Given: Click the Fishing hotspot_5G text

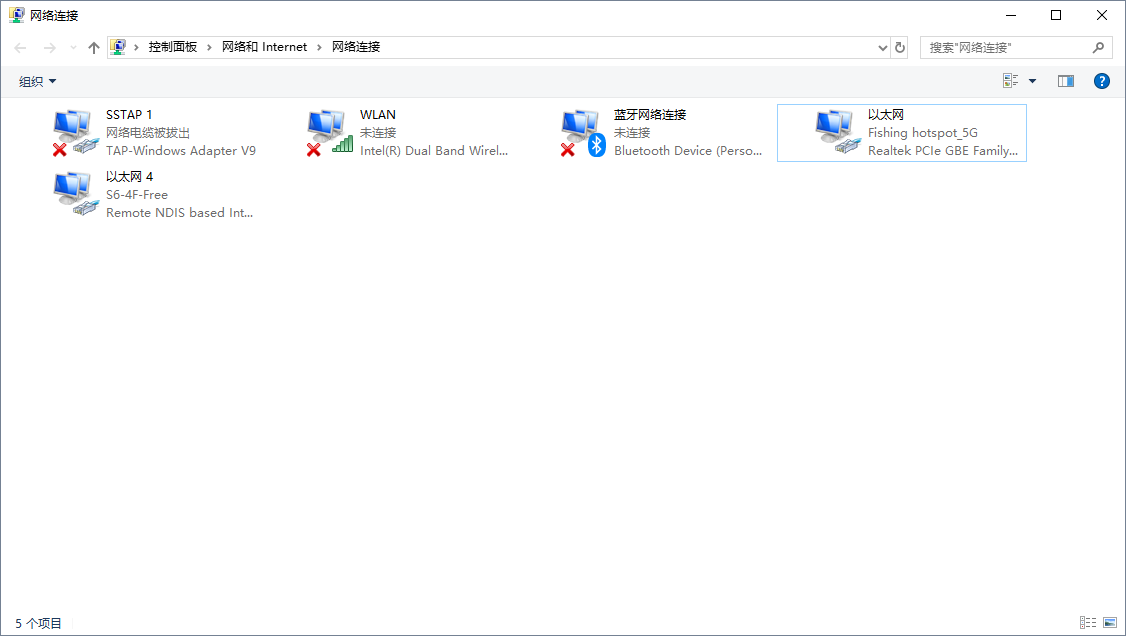Looking at the screenshot, I should (923, 133).
